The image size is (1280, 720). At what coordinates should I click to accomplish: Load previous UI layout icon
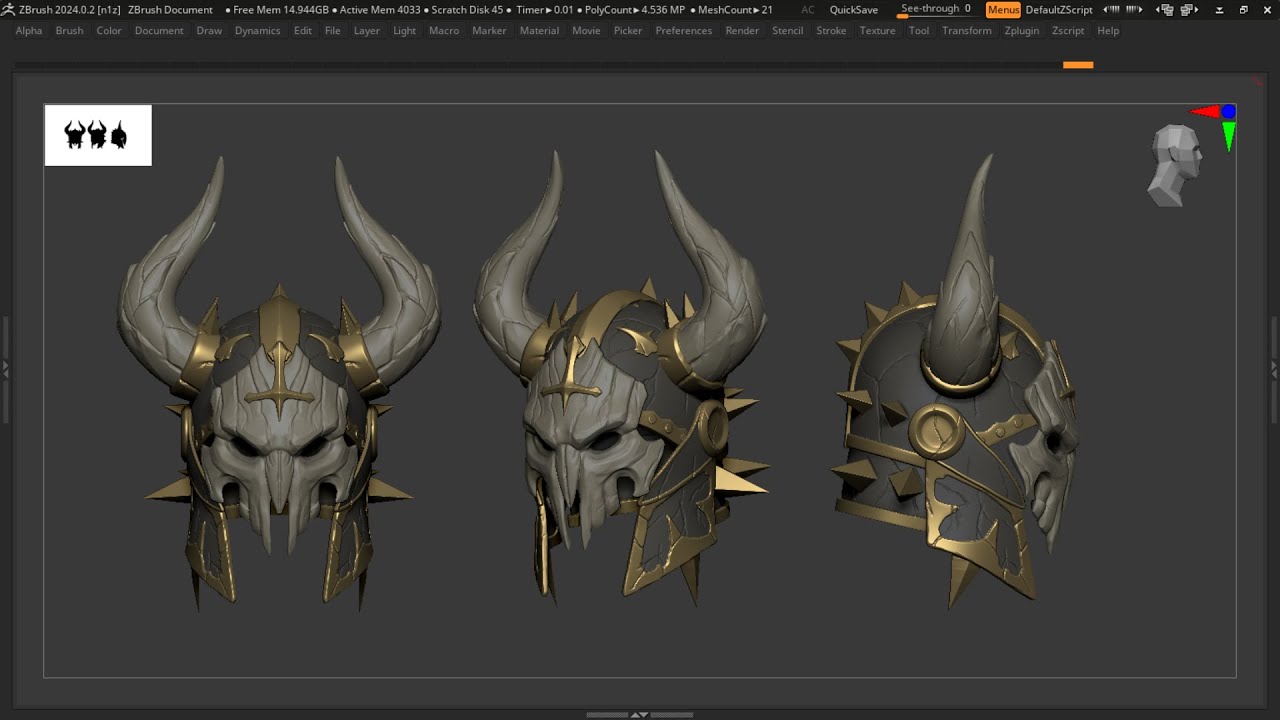[1164, 10]
